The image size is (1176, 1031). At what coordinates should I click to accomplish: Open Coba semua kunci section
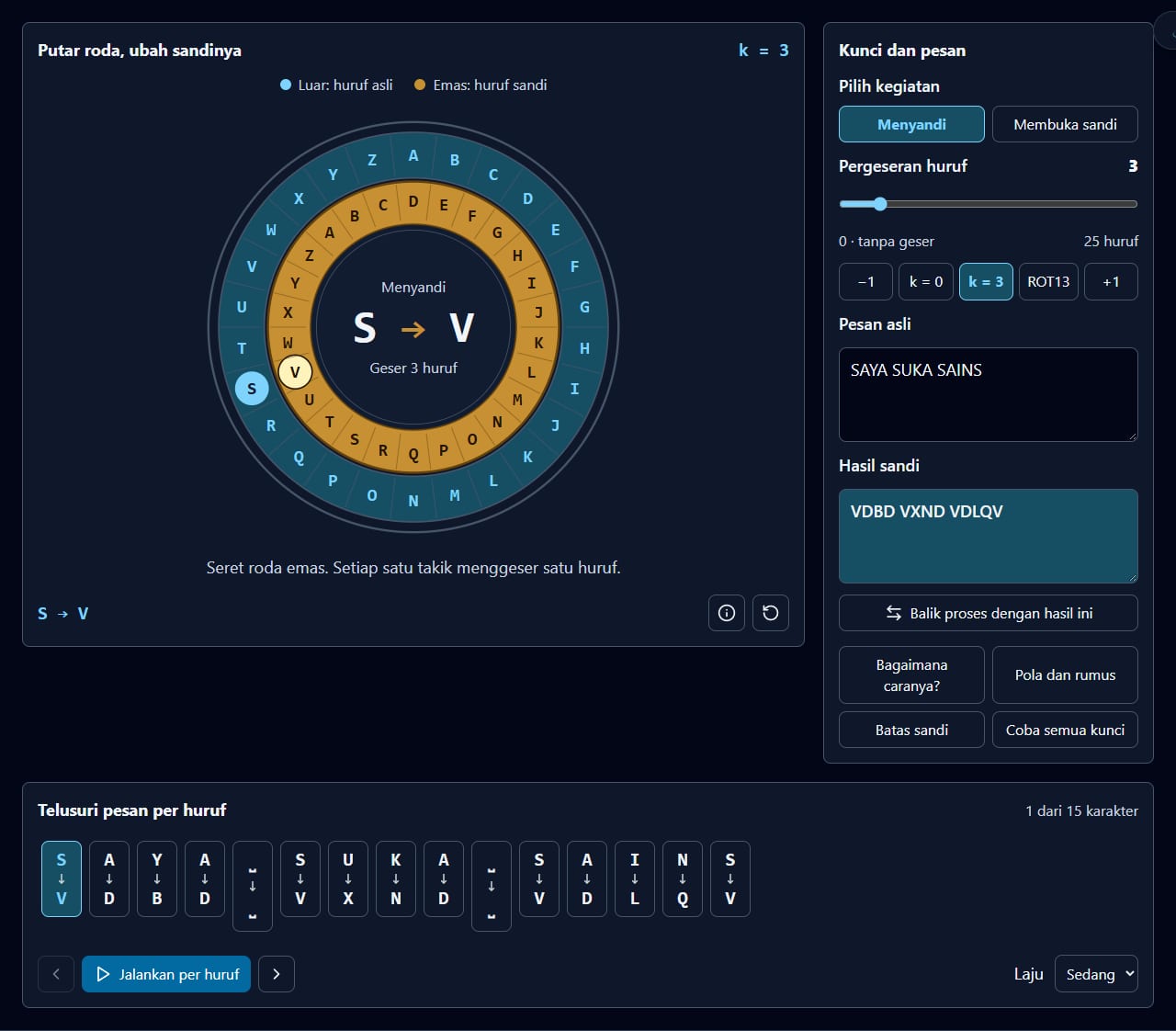[x=1065, y=730]
